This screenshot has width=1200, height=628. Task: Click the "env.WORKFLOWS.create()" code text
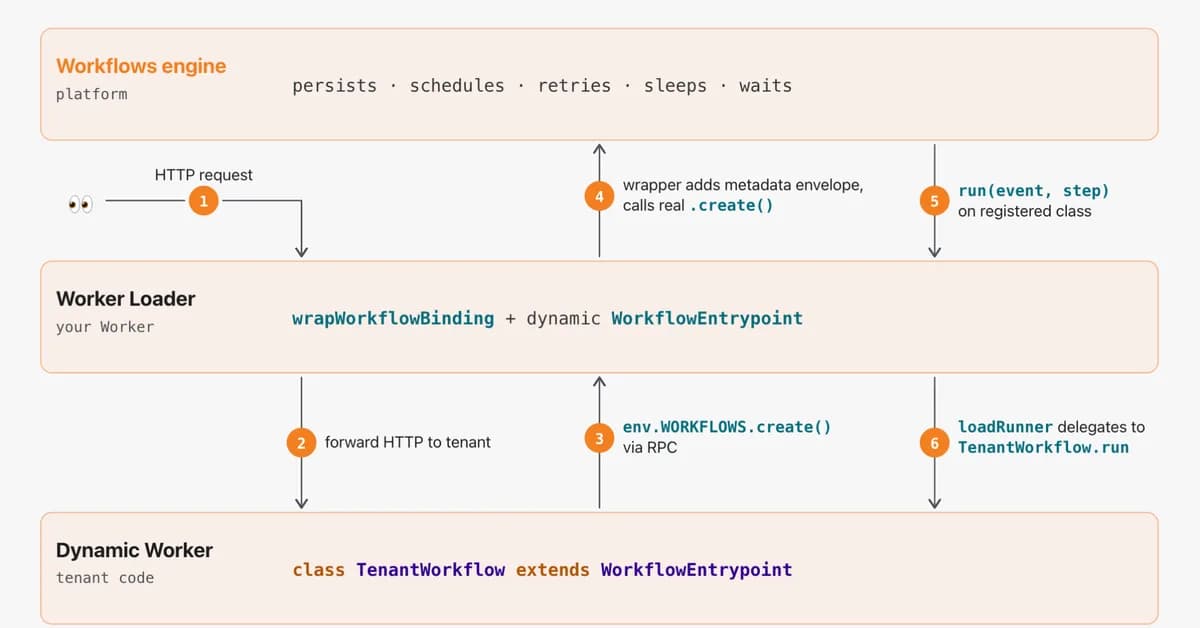(727, 427)
